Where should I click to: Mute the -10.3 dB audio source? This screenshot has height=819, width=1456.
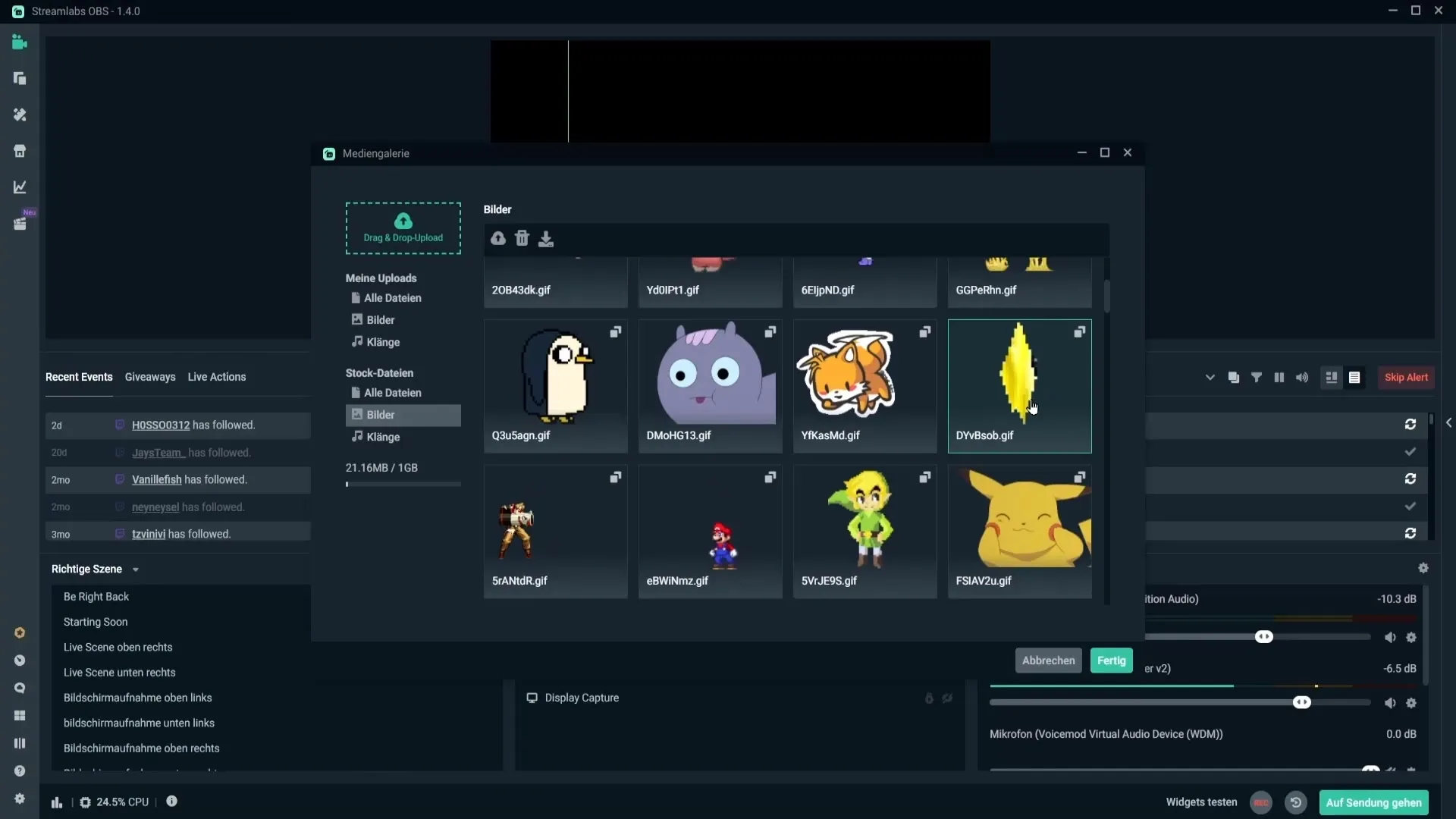pyautogui.click(x=1390, y=638)
